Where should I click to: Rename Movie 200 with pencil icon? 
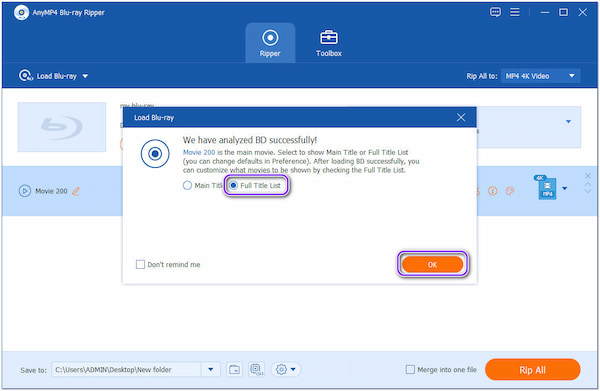point(76,191)
